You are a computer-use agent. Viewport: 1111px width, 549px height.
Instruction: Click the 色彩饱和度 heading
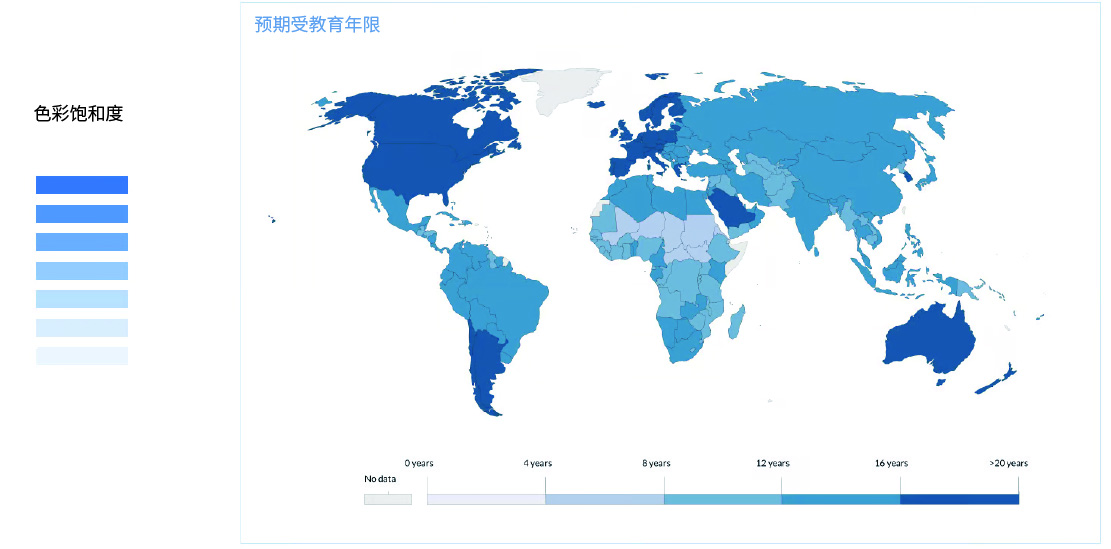pos(79,113)
